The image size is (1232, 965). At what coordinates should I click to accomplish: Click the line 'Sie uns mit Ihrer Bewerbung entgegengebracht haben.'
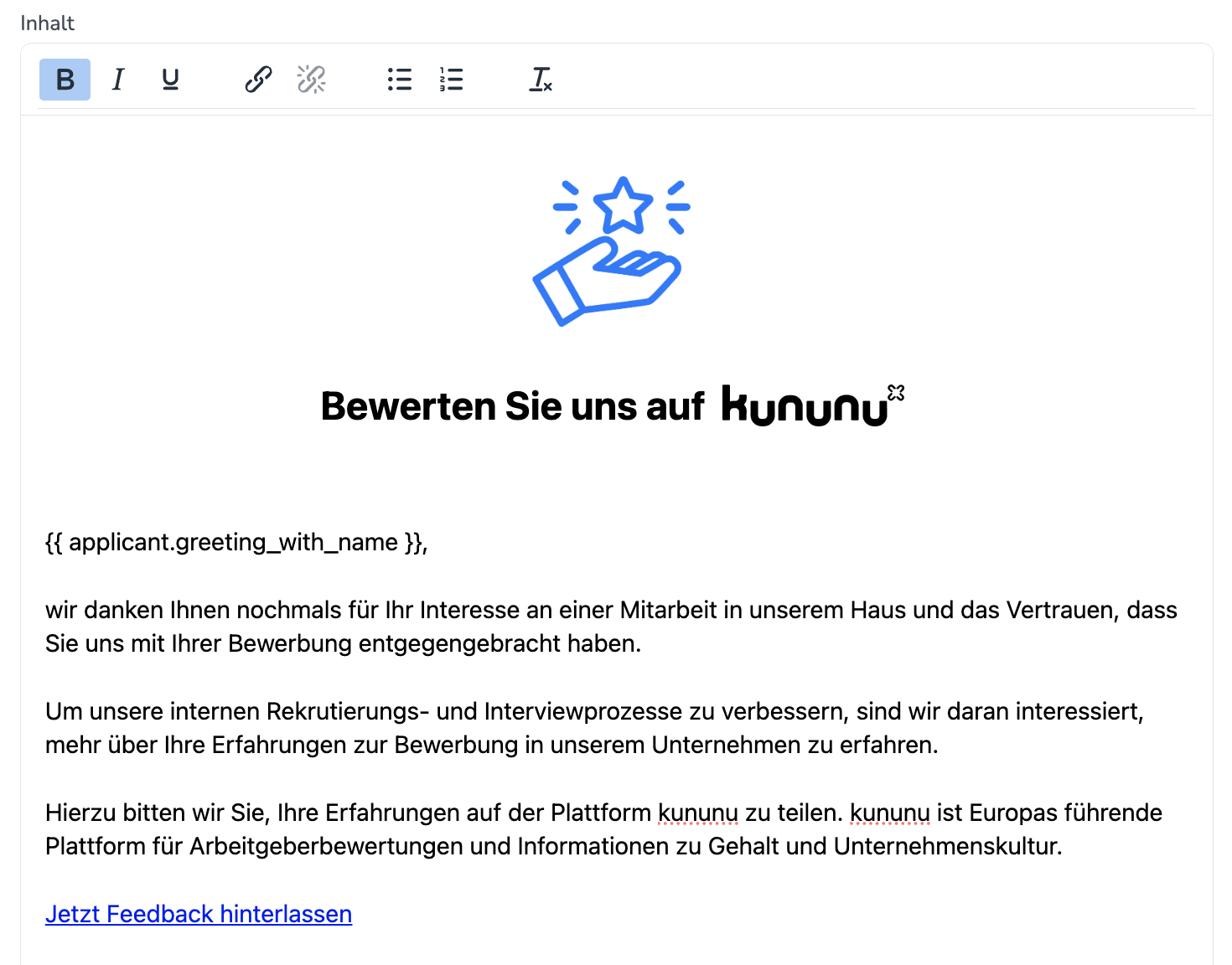343,643
